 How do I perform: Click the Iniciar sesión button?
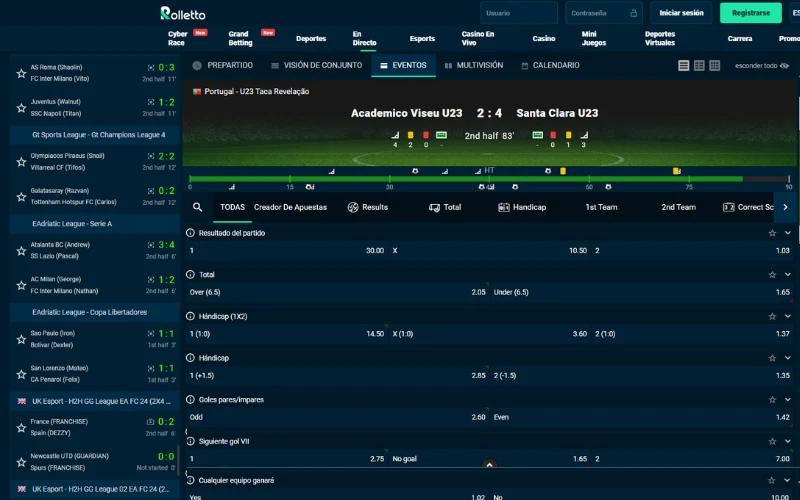pyautogui.click(x=681, y=13)
